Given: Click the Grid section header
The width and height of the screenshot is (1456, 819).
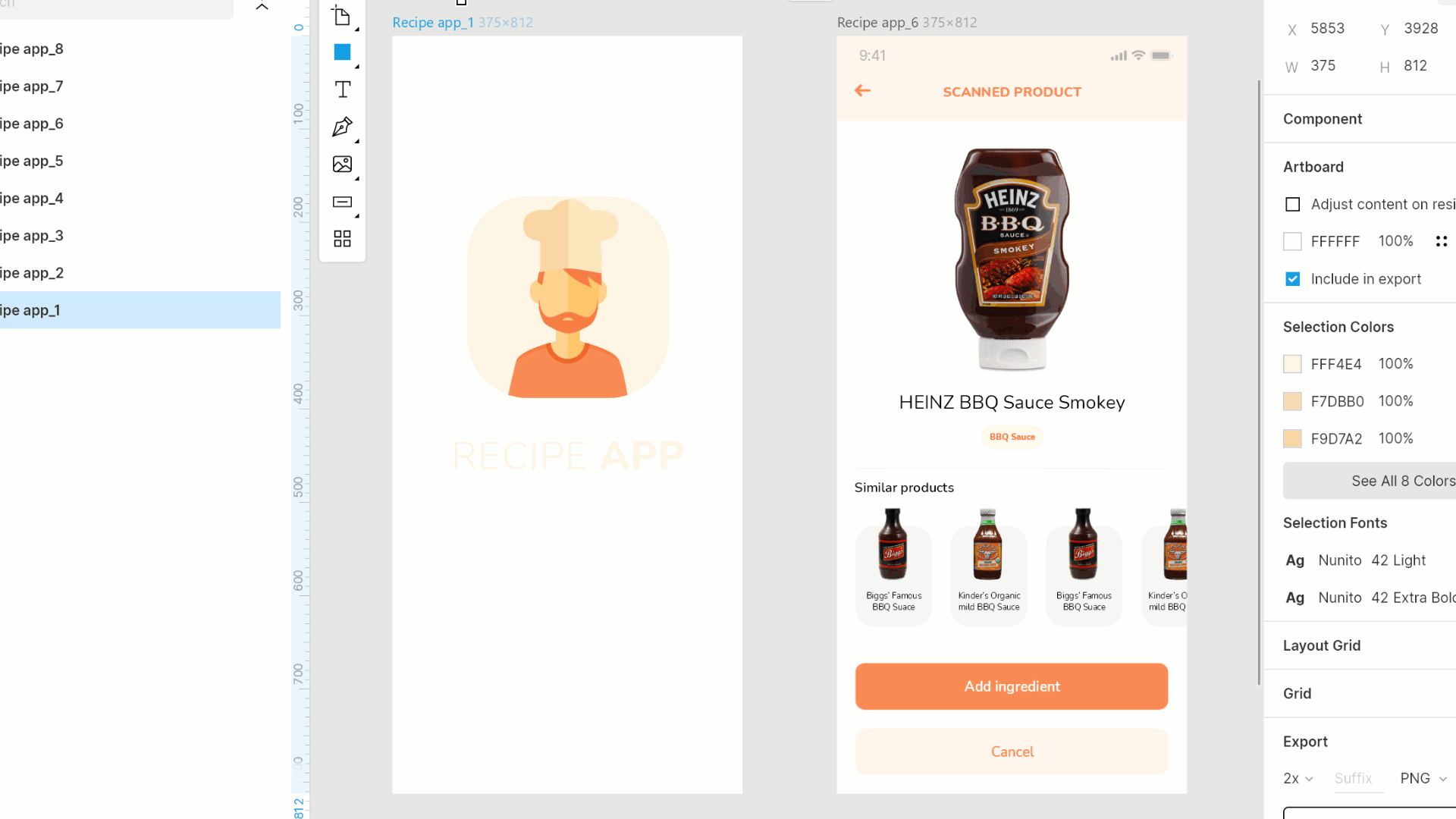Looking at the screenshot, I should [x=1297, y=693].
